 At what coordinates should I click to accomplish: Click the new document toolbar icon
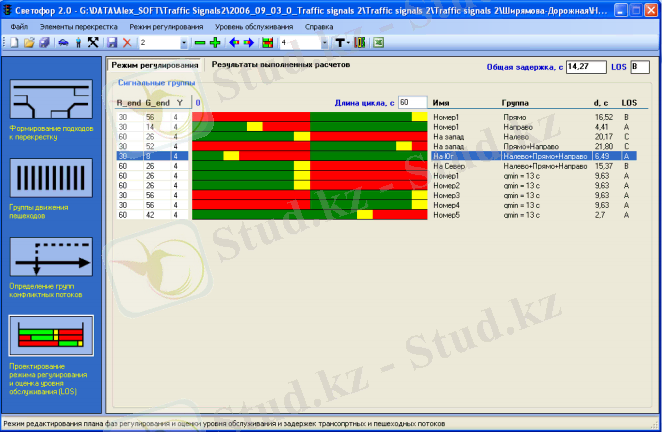15,44
